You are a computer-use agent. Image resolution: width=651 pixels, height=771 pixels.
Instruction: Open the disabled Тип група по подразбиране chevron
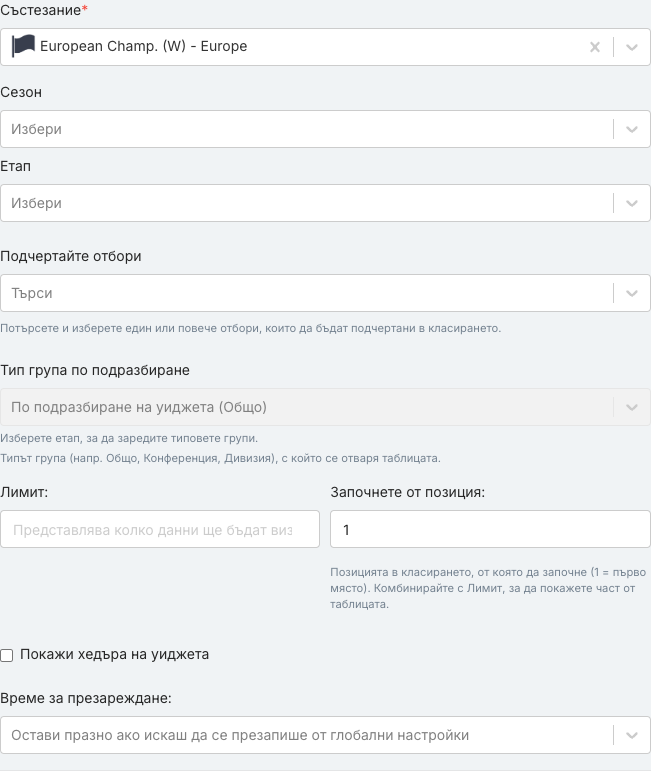632,407
